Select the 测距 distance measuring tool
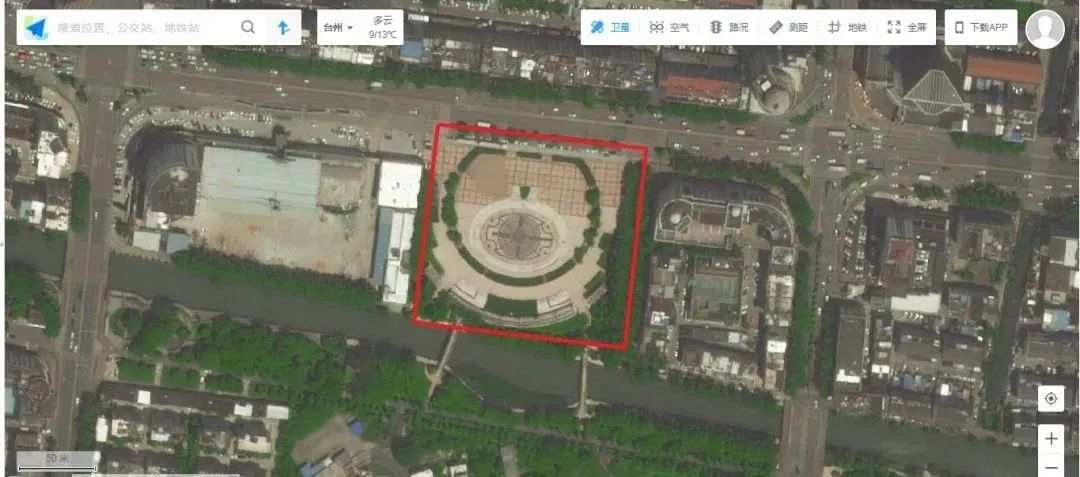 click(789, 28)
